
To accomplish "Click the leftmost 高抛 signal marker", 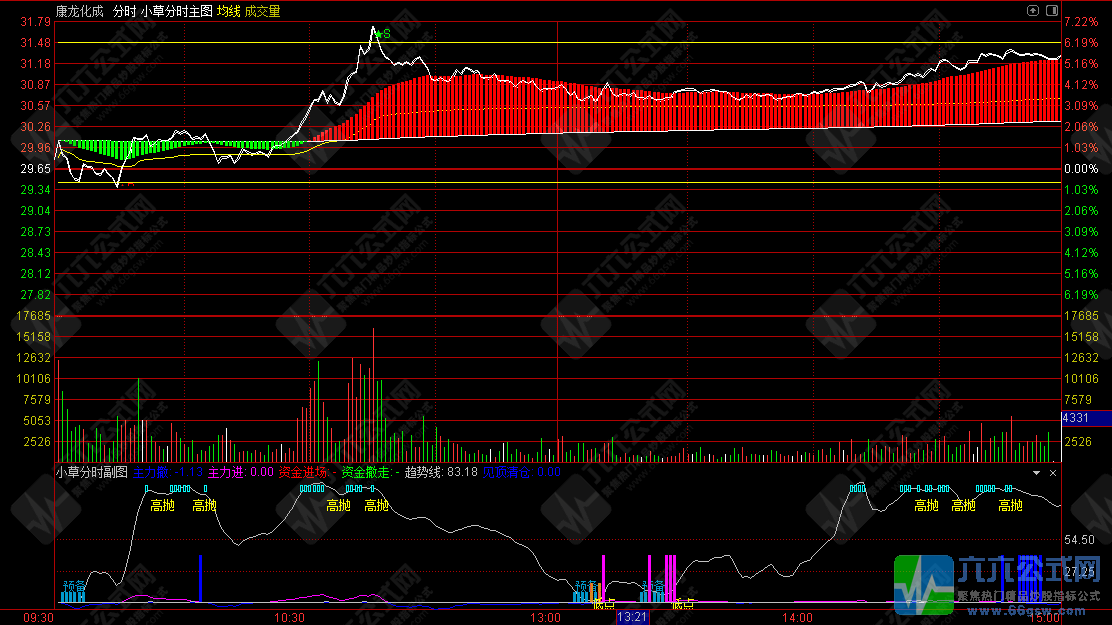I will pyautogui.click(x=163, y=506).
